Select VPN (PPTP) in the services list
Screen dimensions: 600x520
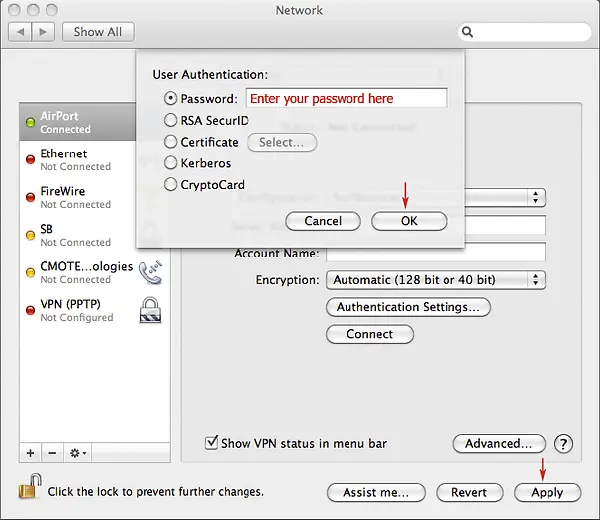(x=95, y=310)
